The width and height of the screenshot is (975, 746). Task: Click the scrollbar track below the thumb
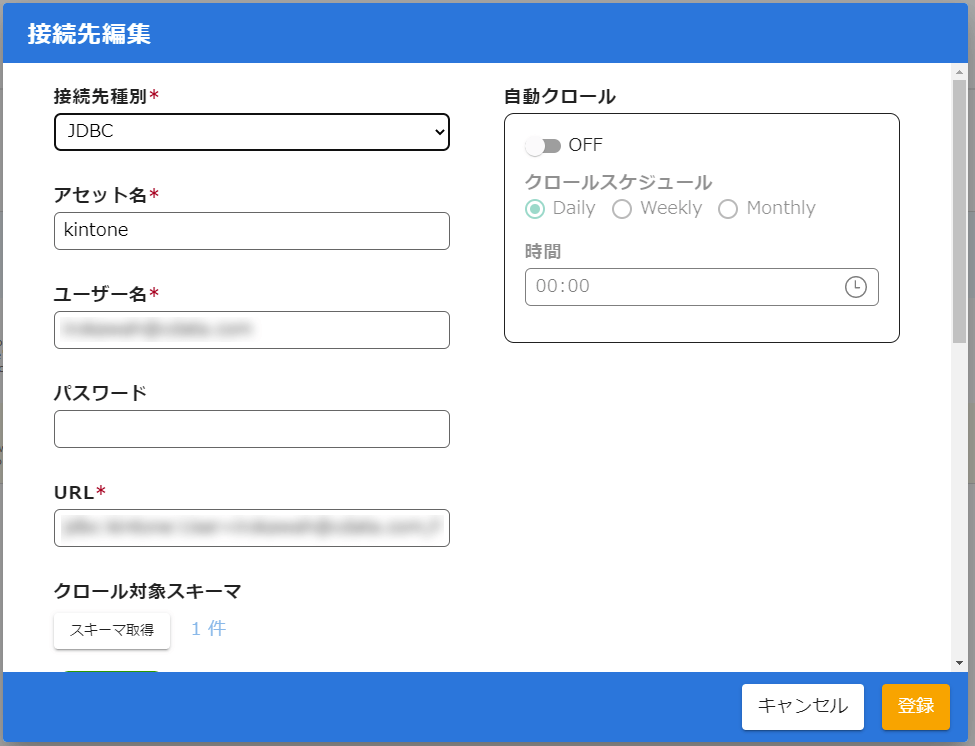point(960,500)
